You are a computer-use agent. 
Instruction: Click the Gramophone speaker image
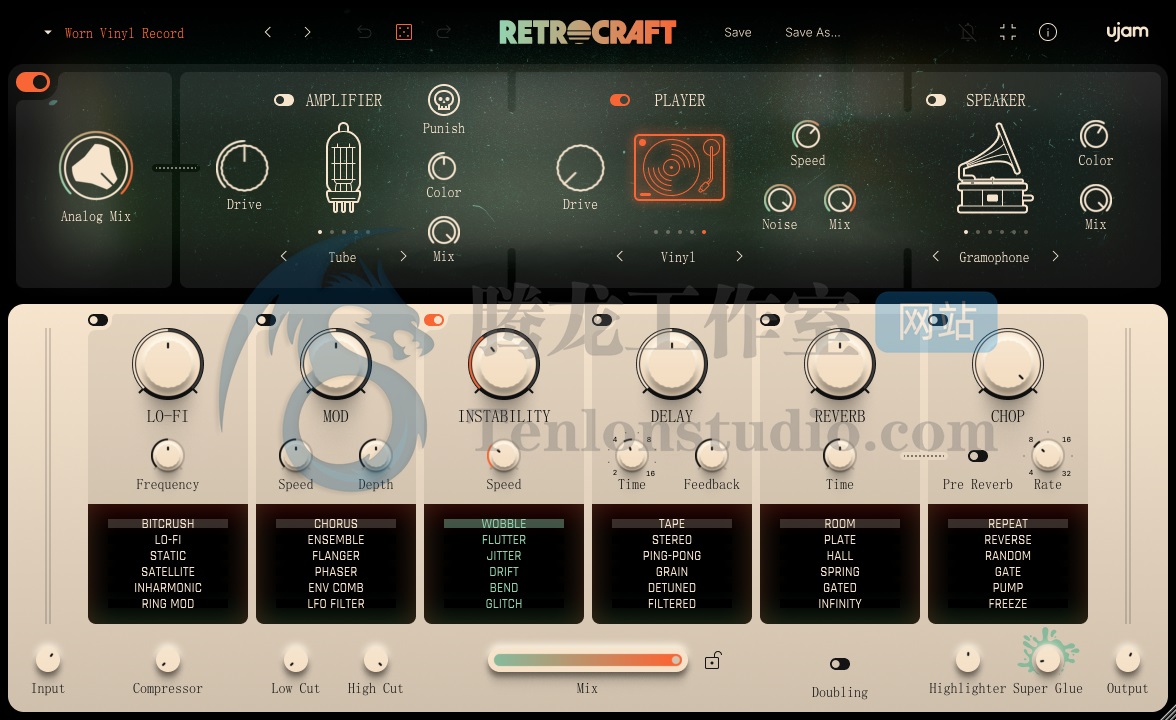point(994,169)
